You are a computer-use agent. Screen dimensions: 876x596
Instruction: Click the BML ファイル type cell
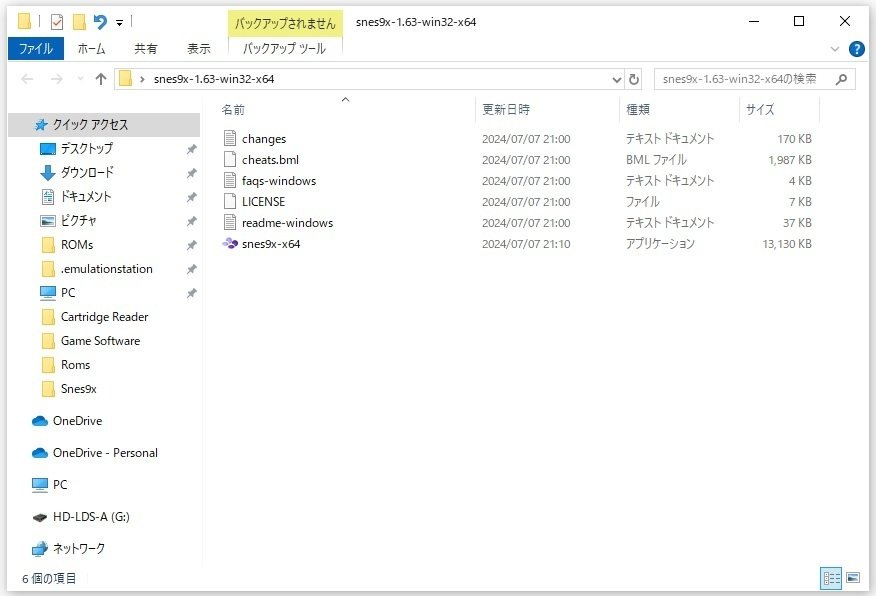[x=656, y=160]
